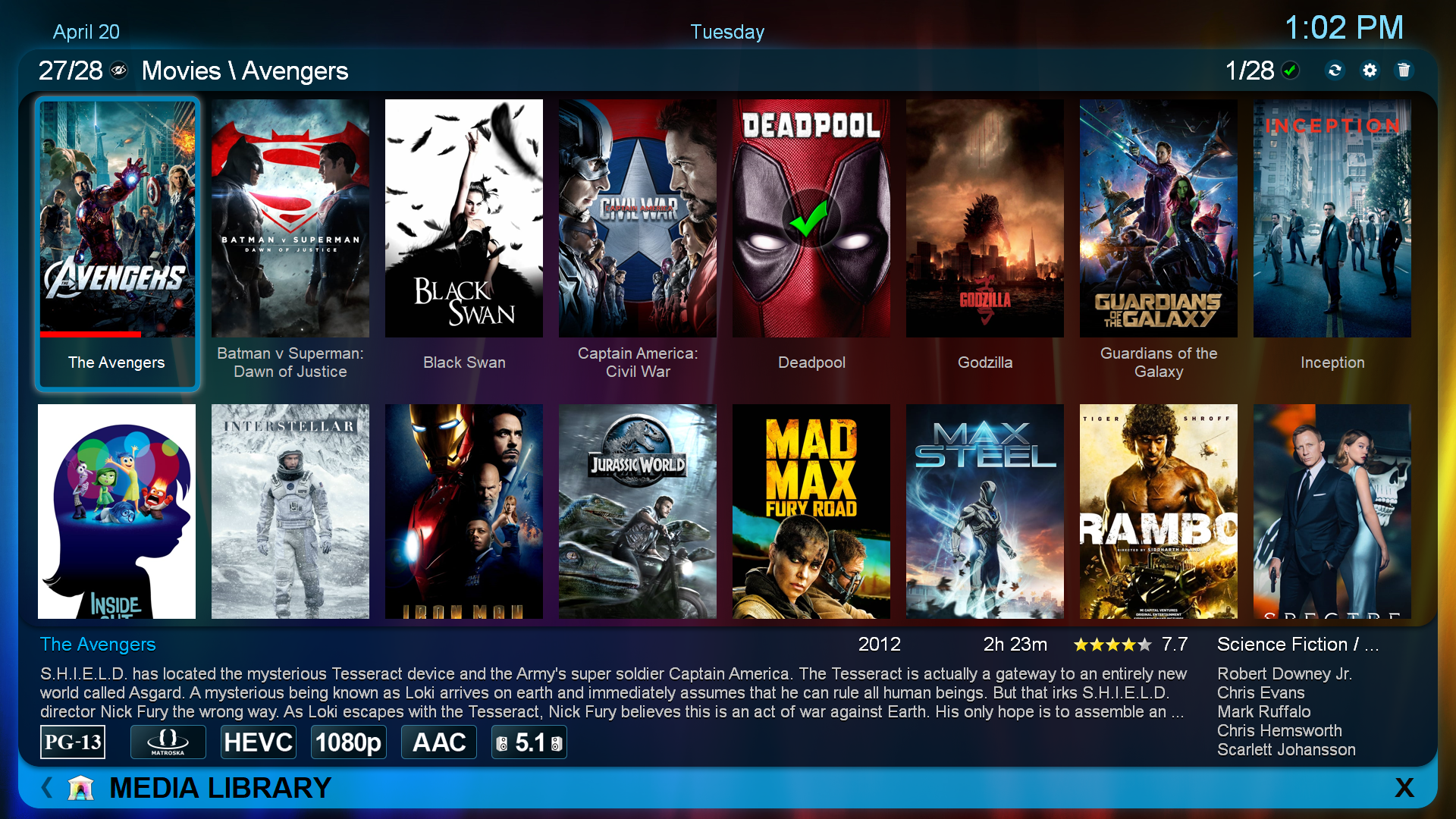Select Mad Max Fury Road poster
The height and width of the screenshot is (819, 1456).
coord(811,512)
